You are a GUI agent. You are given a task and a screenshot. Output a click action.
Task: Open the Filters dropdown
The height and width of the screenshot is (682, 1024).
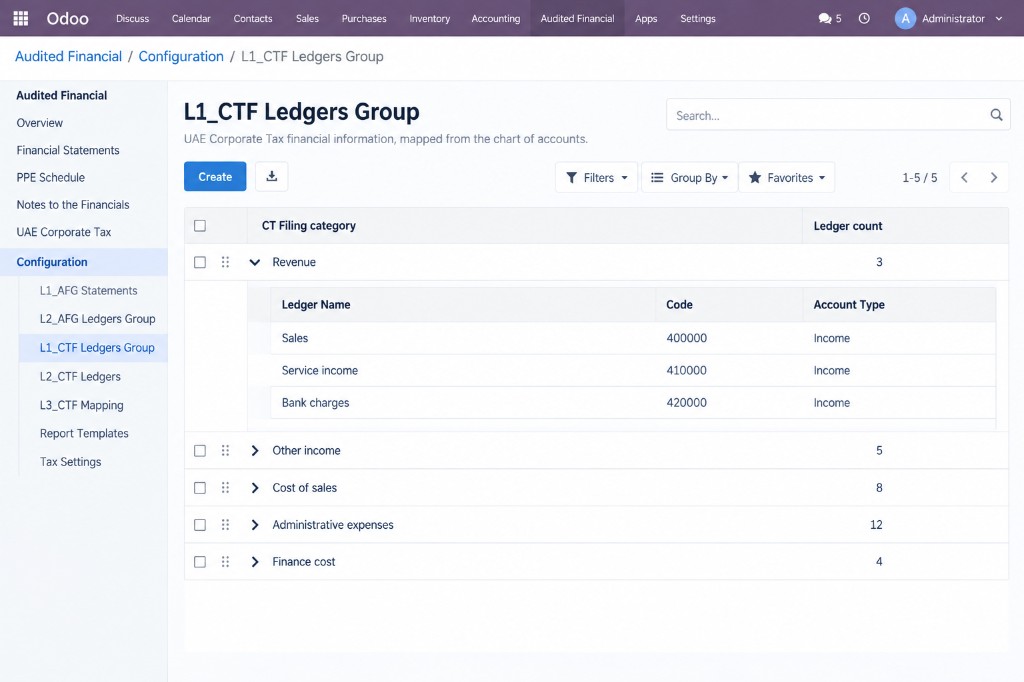click(596, 178)
